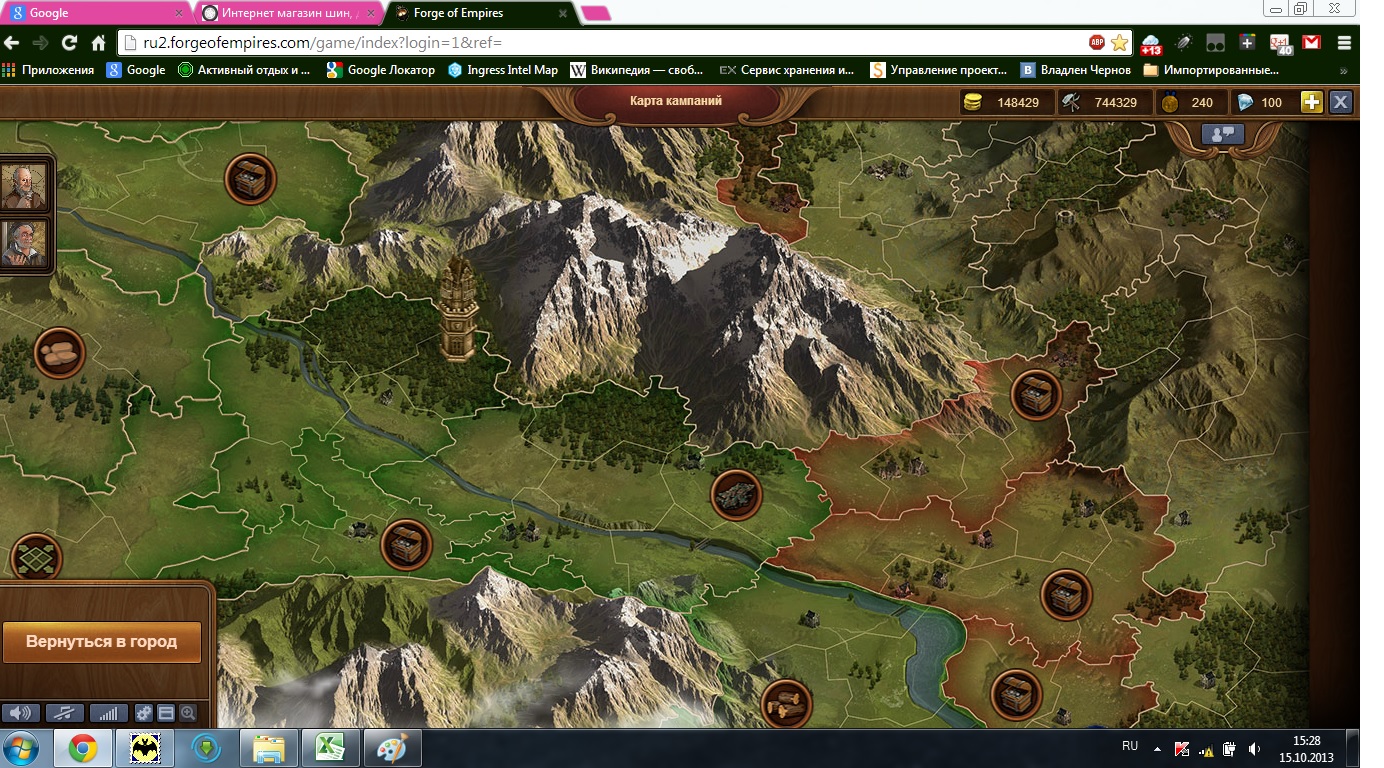Select the lumber logs goods icon
The width and height of the screenshot is (1384, 768).
[x=787, y=703]
